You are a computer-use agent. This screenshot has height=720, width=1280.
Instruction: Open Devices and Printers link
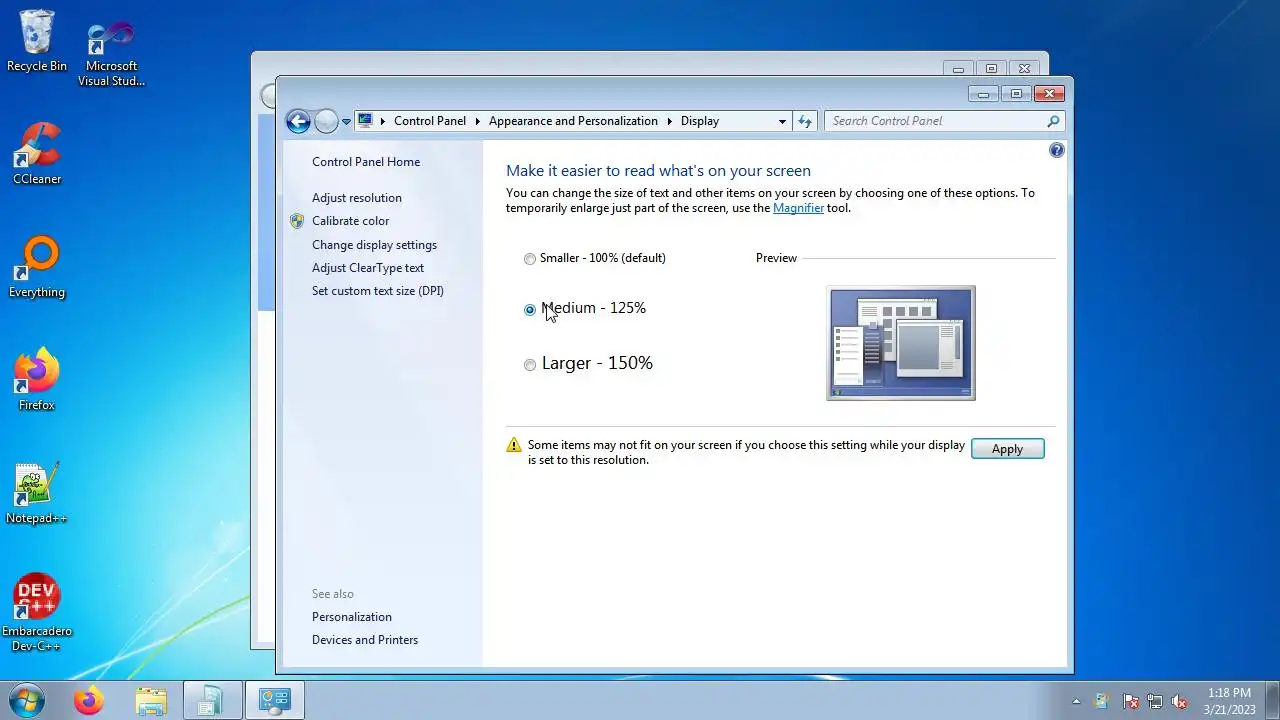[x=365, y=640]
